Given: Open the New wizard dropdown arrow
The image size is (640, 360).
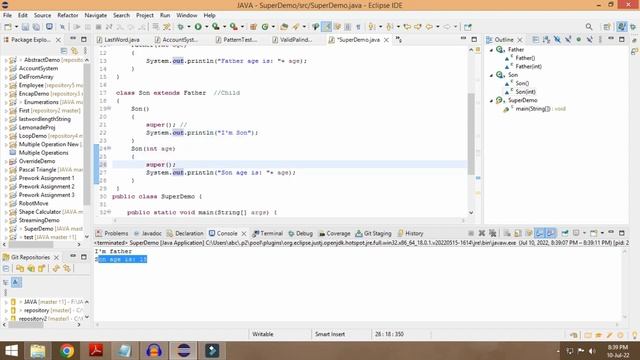Looking at the screenshot, I should tap(16, 27).
